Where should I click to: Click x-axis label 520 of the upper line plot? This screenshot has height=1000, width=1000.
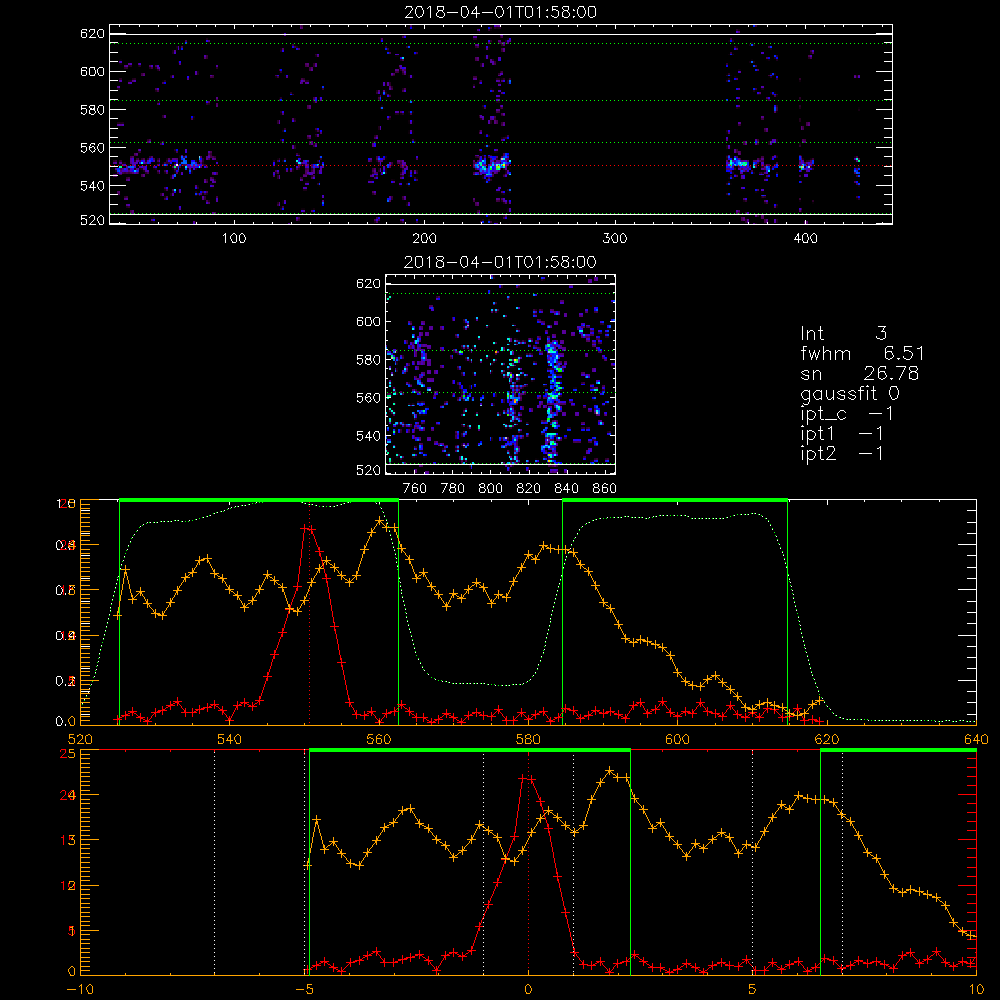pyautogui.click(x=80, y=739)
